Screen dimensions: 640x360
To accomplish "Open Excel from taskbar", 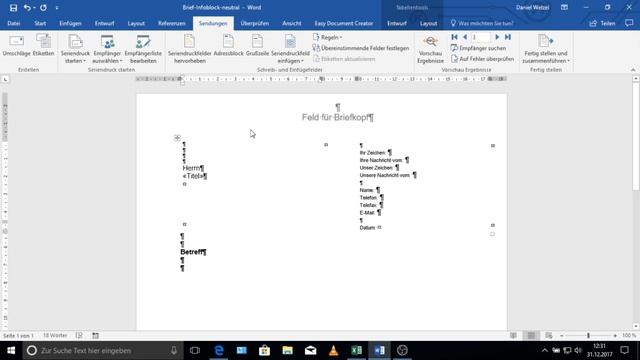I will 356,351.
